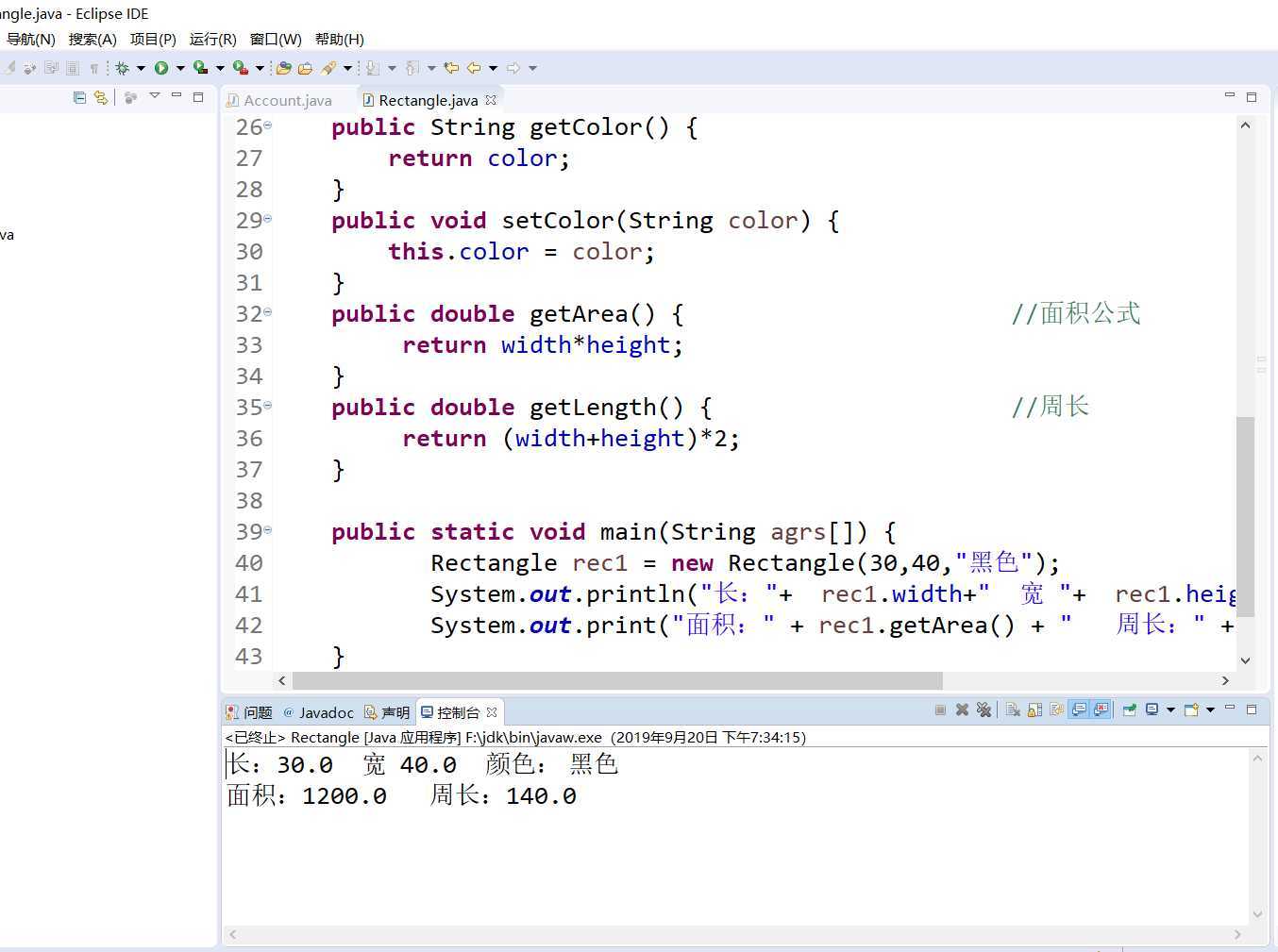Image resolution: width=1278 pixels, height=952 pixels.
Task: Collapse the main method at line 39
Action: point(268,529)
